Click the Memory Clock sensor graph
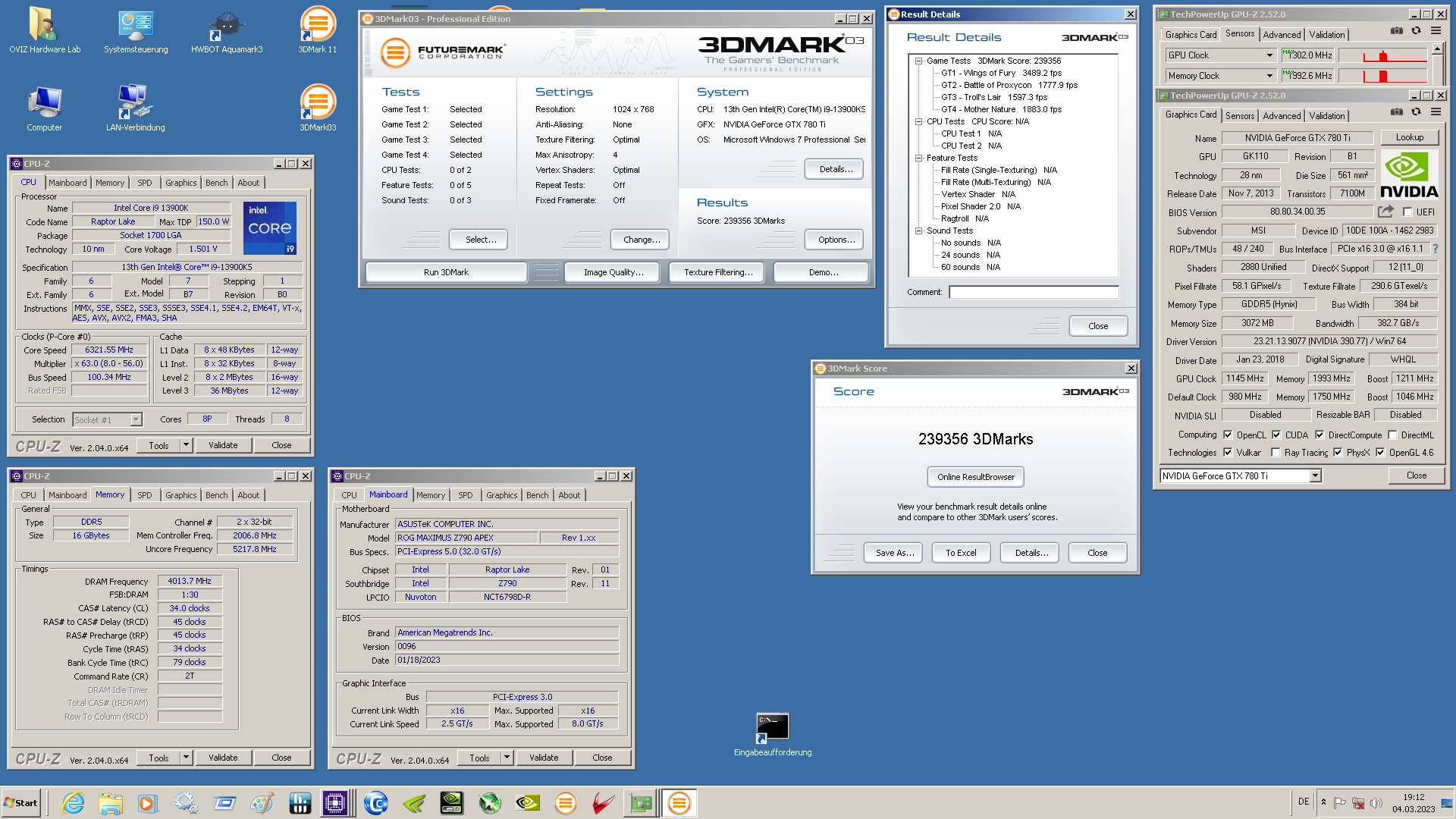Image resolution: width=1456 pixels, height=819 pixels. tap(1383, 76)
